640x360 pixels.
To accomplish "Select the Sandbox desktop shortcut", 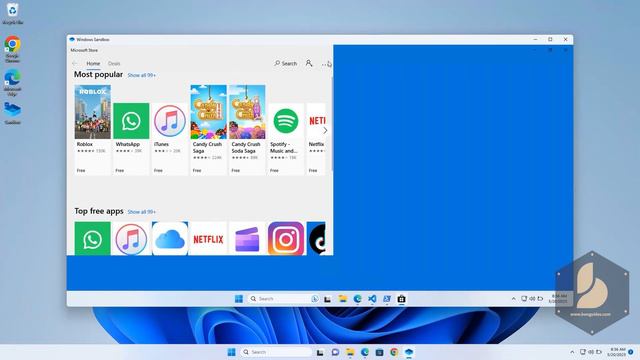I will [x=13, y=113].
